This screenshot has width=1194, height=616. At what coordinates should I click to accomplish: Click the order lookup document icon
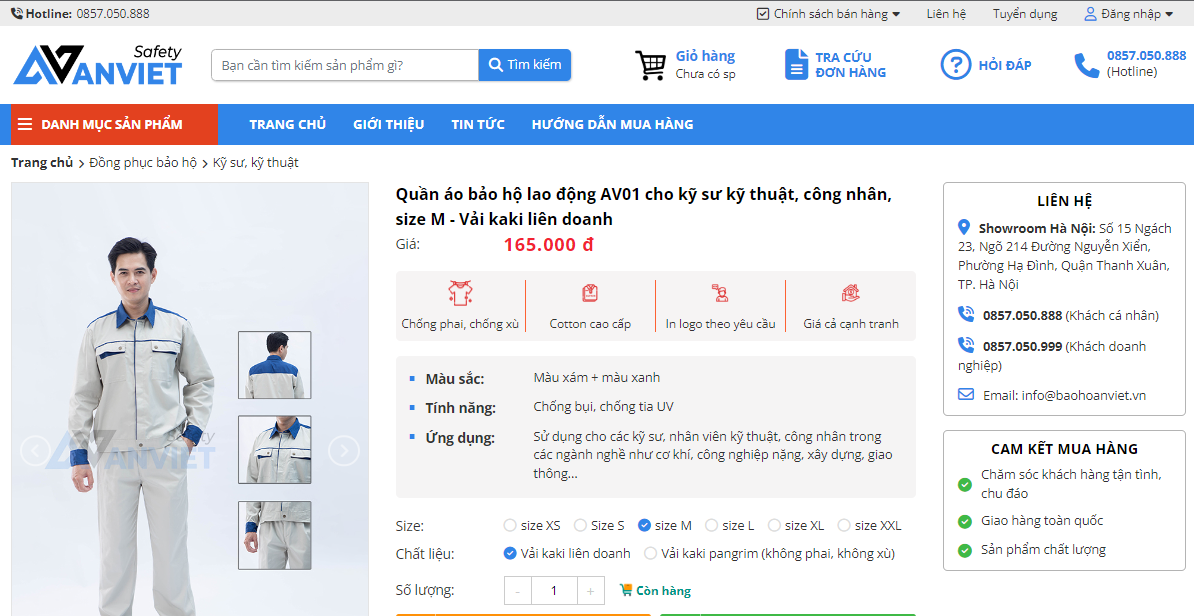pos(796,65)
